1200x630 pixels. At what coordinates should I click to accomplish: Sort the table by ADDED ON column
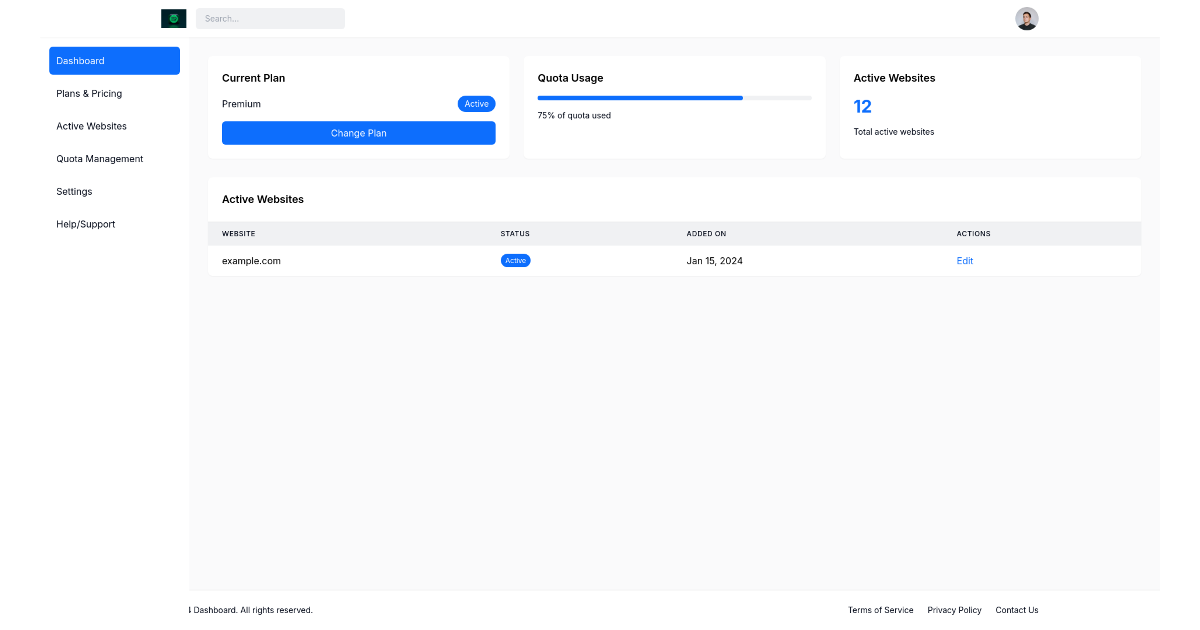pos(706,233)
